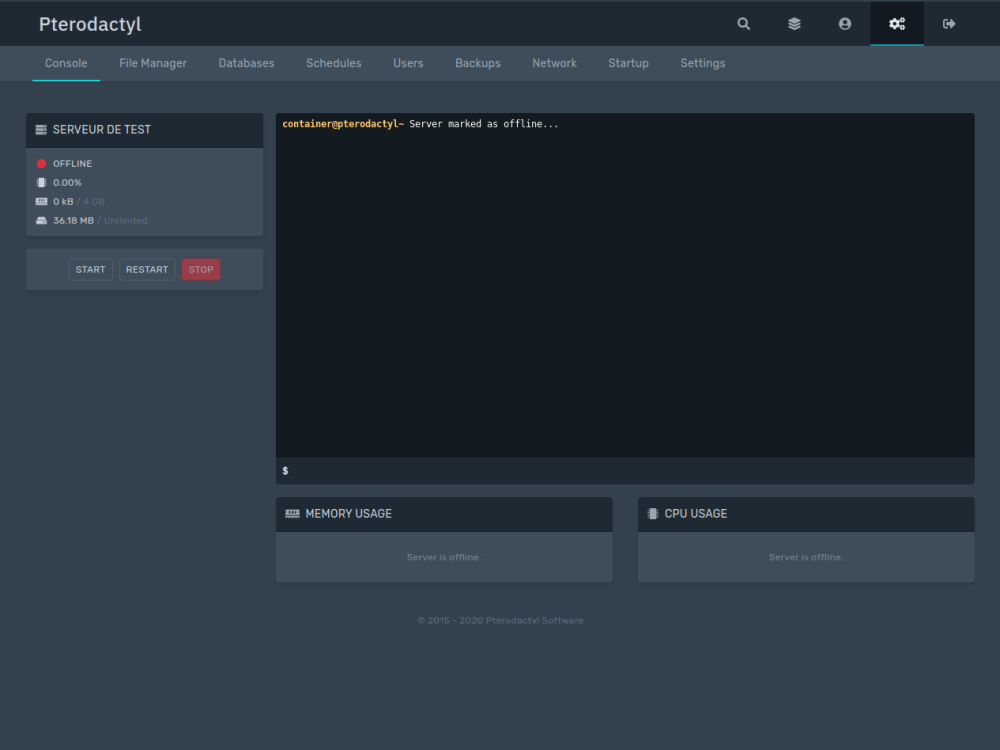Click the CPU chip icon next to 0.00%
Viewport: 1000px width, 750px height.
point(41,182)
